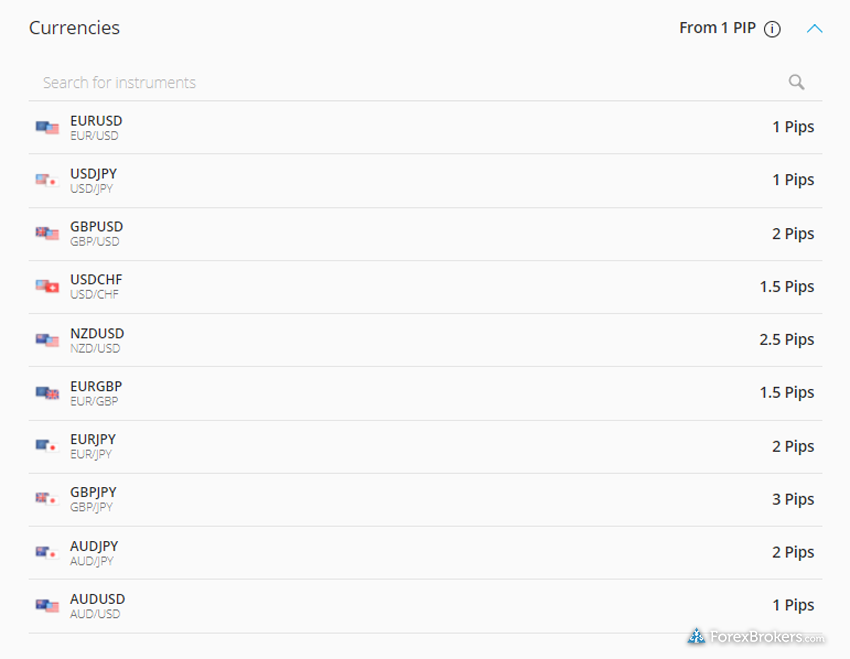Click the EURGBP flag pair icon
Viewport: 850px width, 659px height.
47,392
